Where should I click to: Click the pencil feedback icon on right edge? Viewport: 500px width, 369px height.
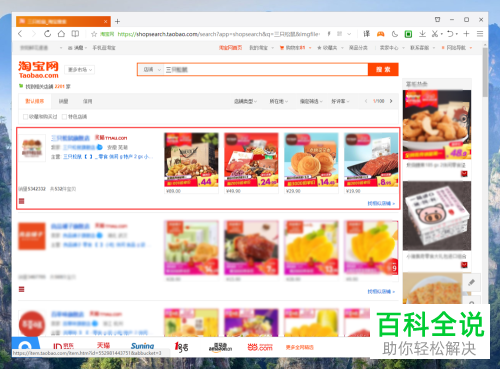471,283
